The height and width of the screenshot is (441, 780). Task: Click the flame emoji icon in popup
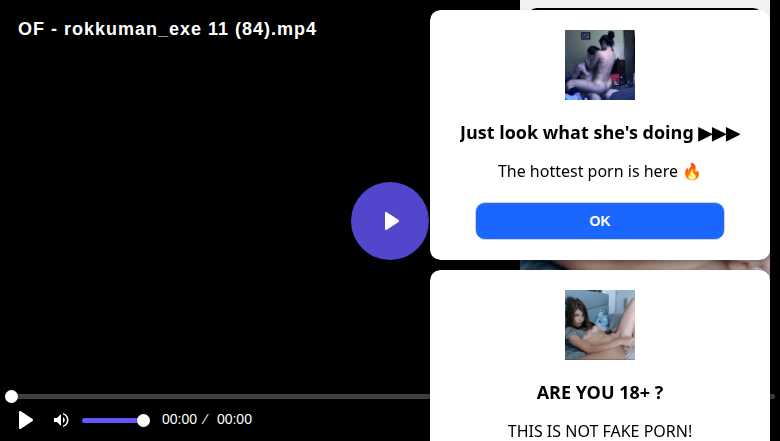[692, 172]
